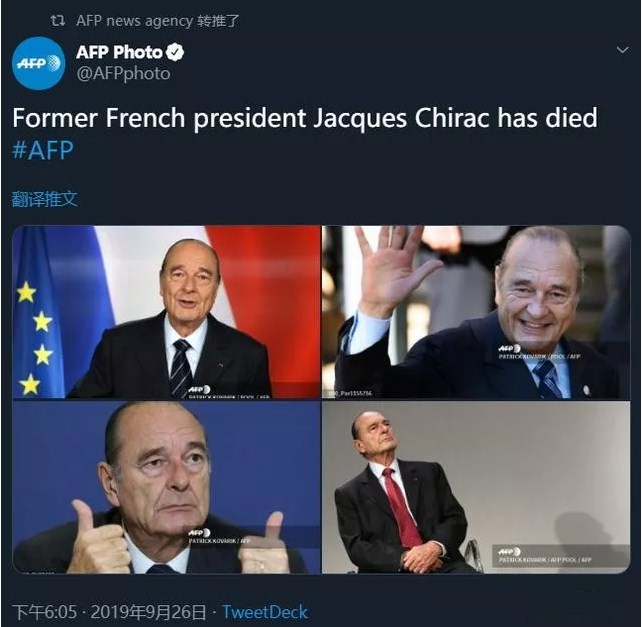
Task: Open the @AFPphoto handle link
Action: 123,74
